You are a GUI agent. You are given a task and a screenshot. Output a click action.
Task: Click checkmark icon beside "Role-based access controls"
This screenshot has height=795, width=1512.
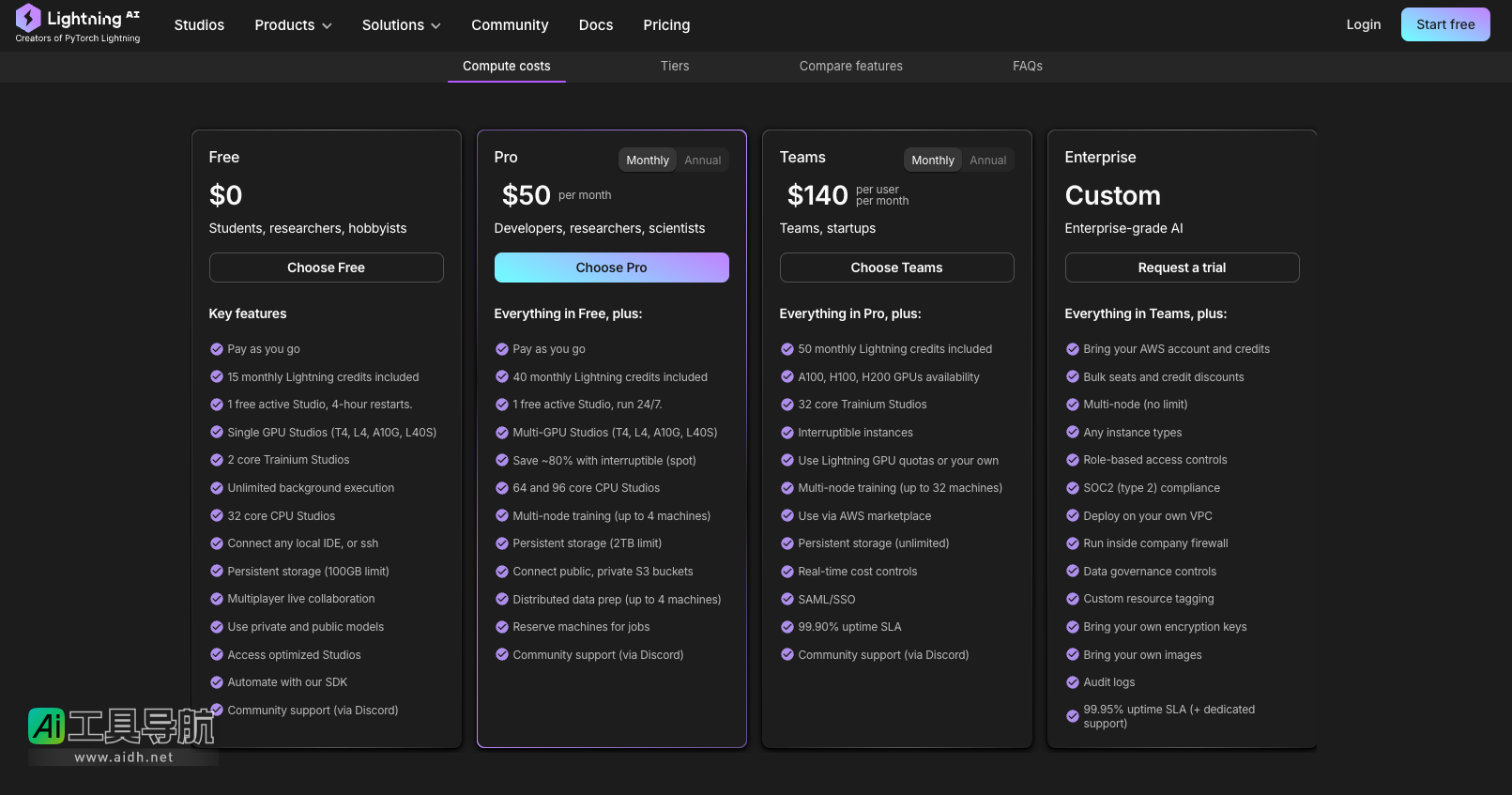pos(1073,460)
